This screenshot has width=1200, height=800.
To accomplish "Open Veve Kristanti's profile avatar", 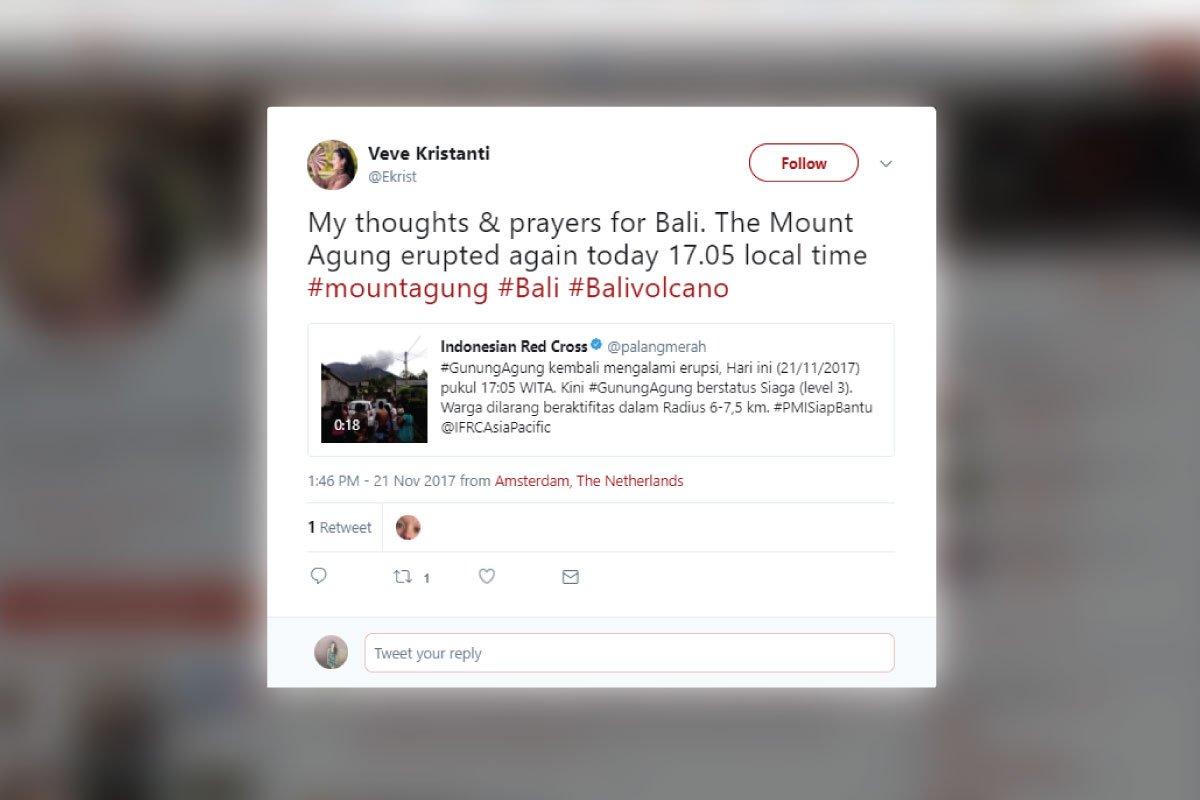I will (x=332, y=165).
